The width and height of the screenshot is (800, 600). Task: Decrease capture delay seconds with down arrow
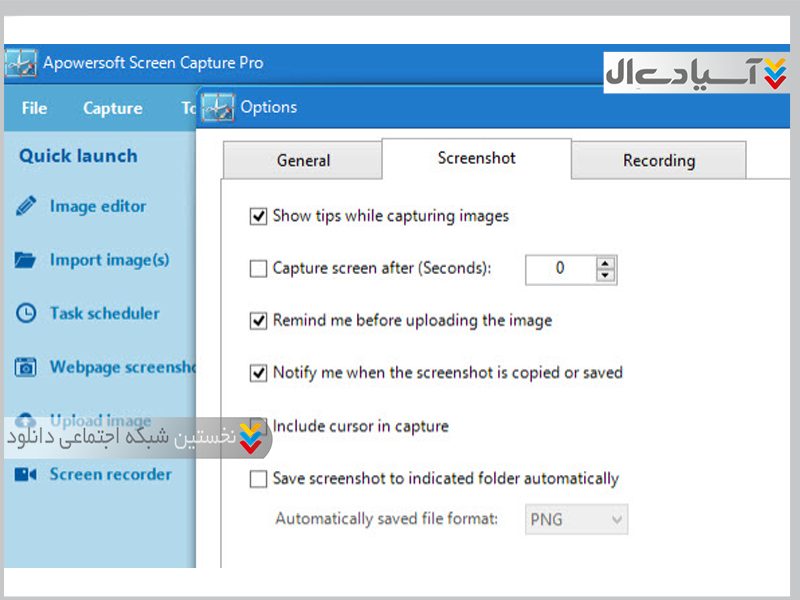605,274
